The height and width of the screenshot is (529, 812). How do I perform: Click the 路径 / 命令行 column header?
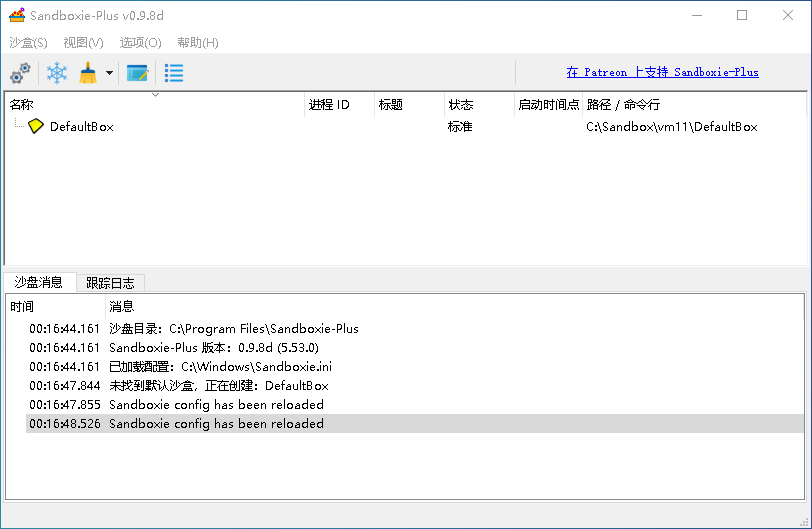pos(694,105)
